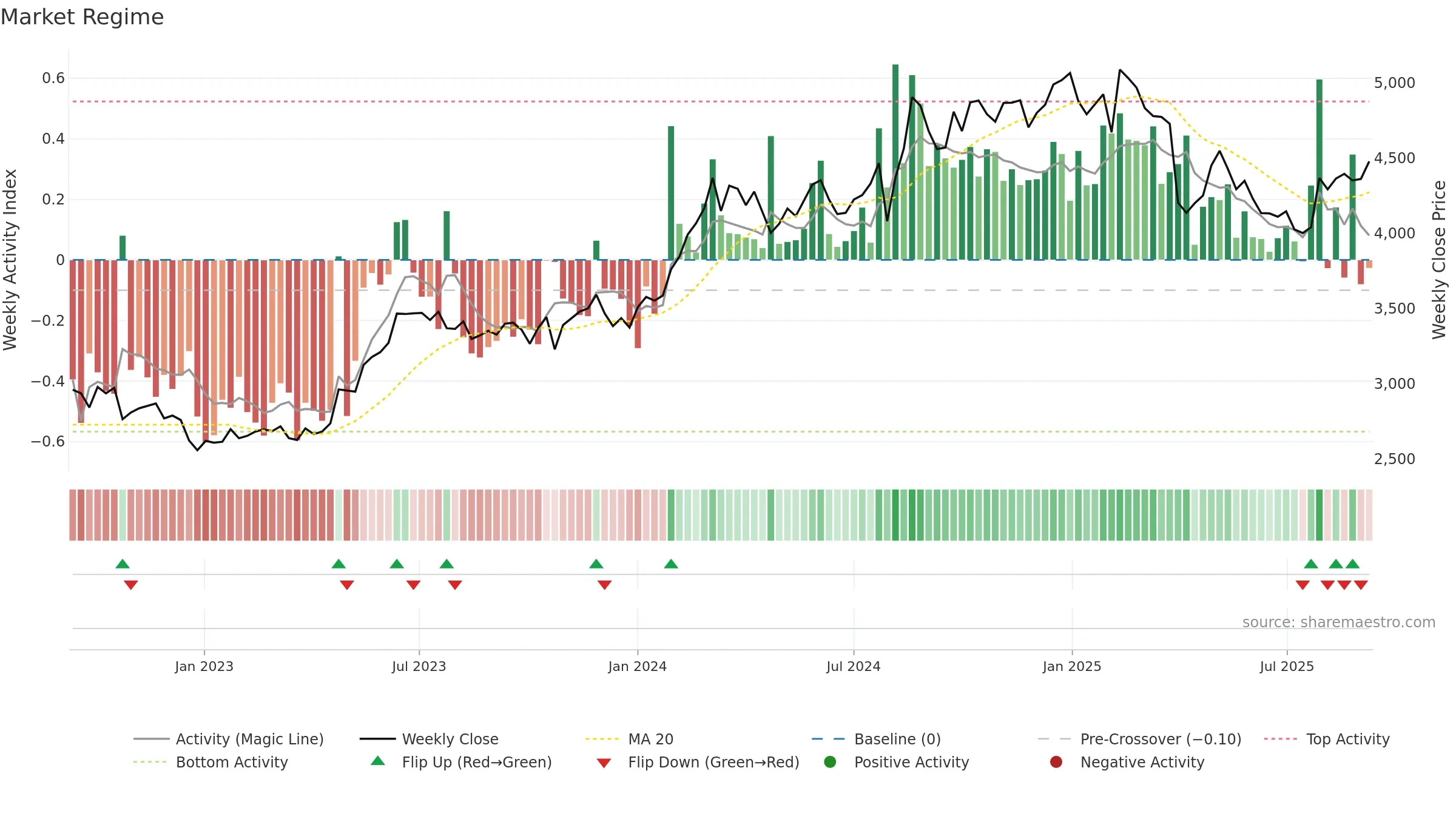Toggle the Baseline (0) legend entry
Screen dimensions: 1456x819
[x=876, y=739]
